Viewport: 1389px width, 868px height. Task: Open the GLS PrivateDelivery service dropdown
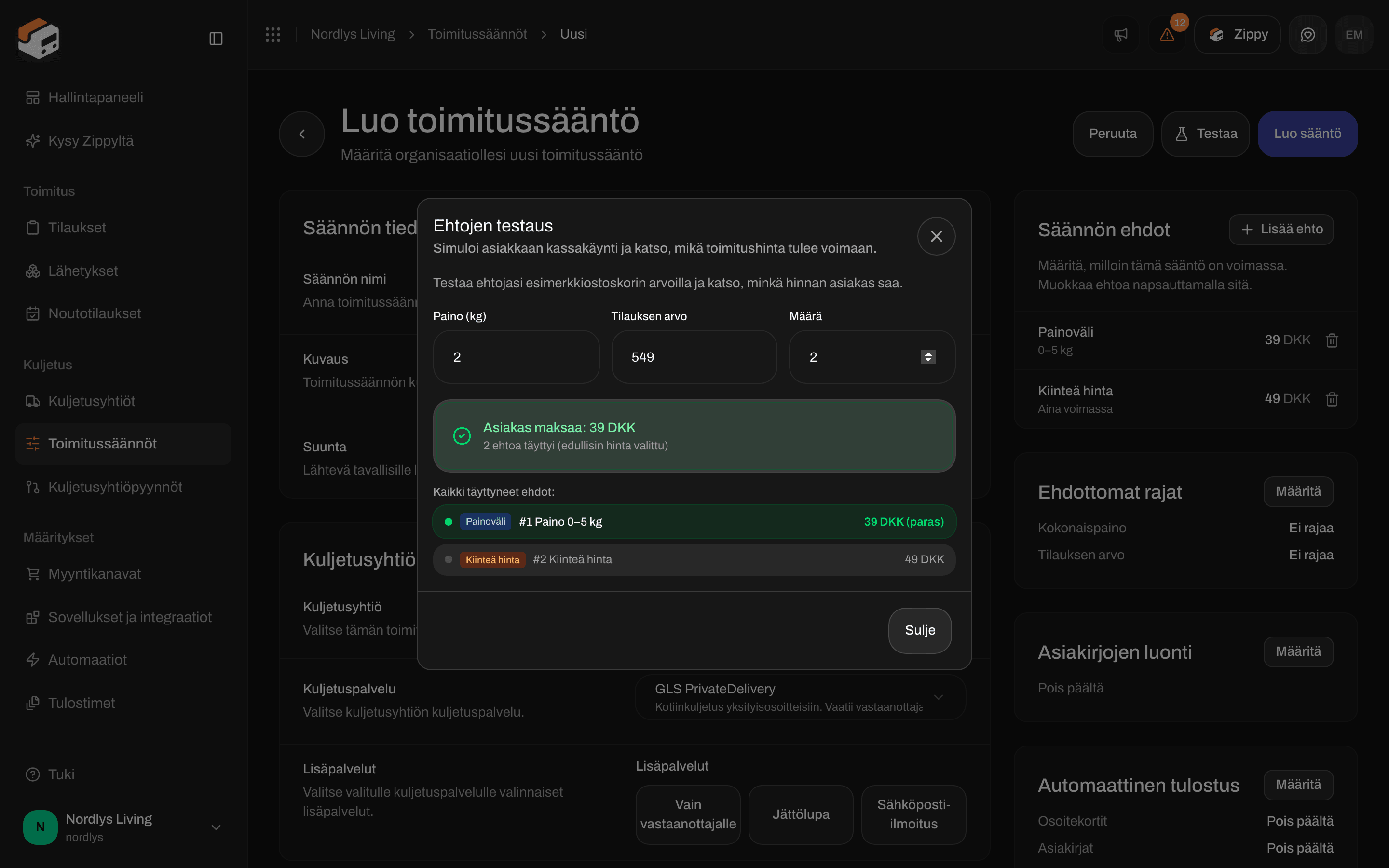[800, 697]
